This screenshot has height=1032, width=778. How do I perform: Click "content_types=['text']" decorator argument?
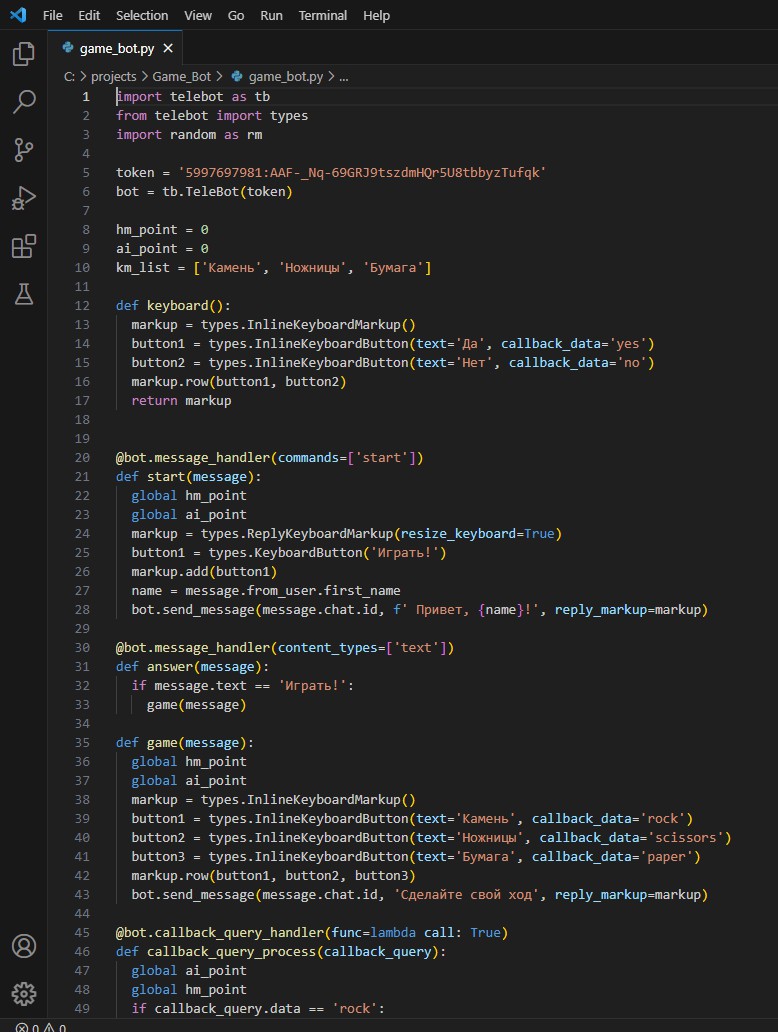(362, 648)
